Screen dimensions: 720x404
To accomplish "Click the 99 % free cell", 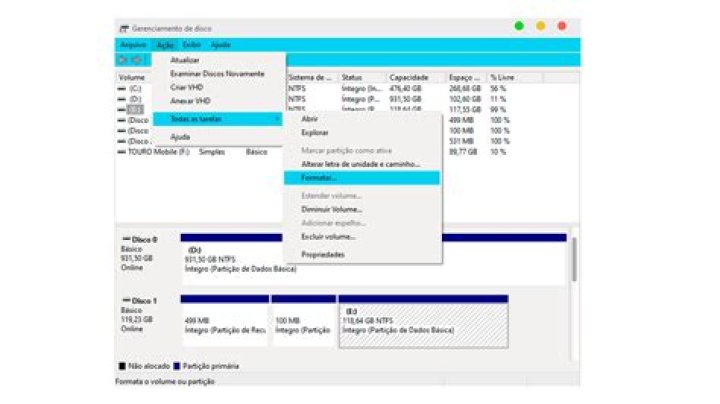I will [498, 110].
